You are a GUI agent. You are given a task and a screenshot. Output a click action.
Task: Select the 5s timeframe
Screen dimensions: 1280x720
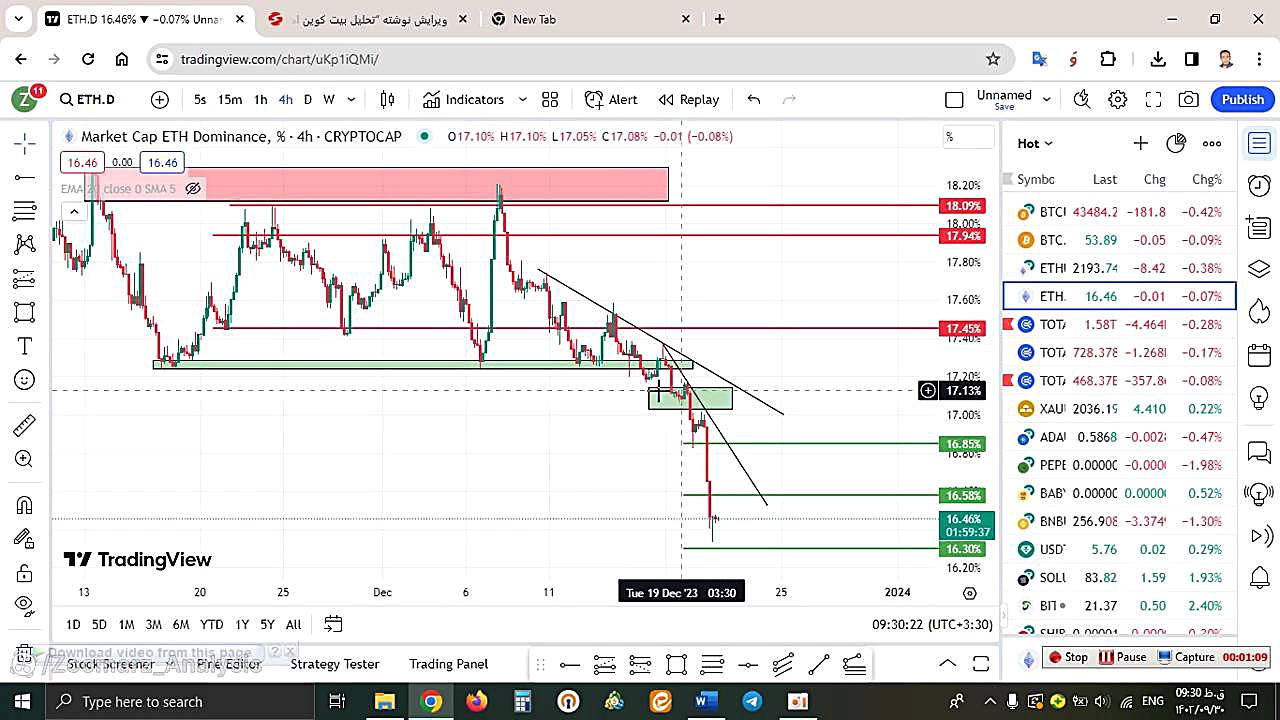200,99
